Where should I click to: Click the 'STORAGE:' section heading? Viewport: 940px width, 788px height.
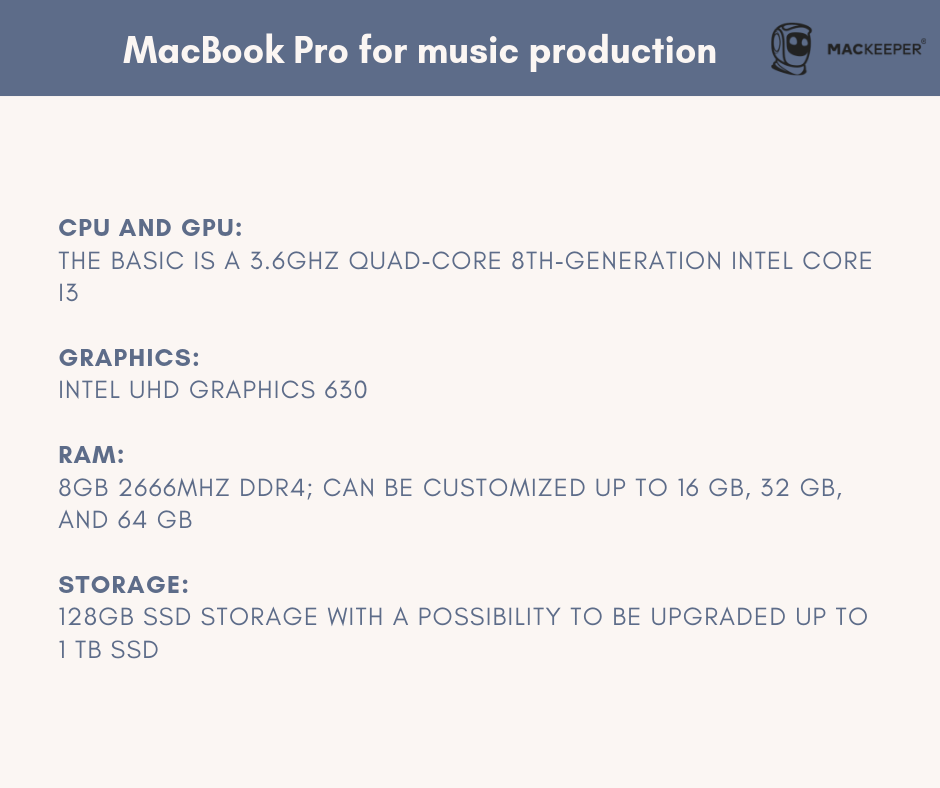[x=123, y=585]
